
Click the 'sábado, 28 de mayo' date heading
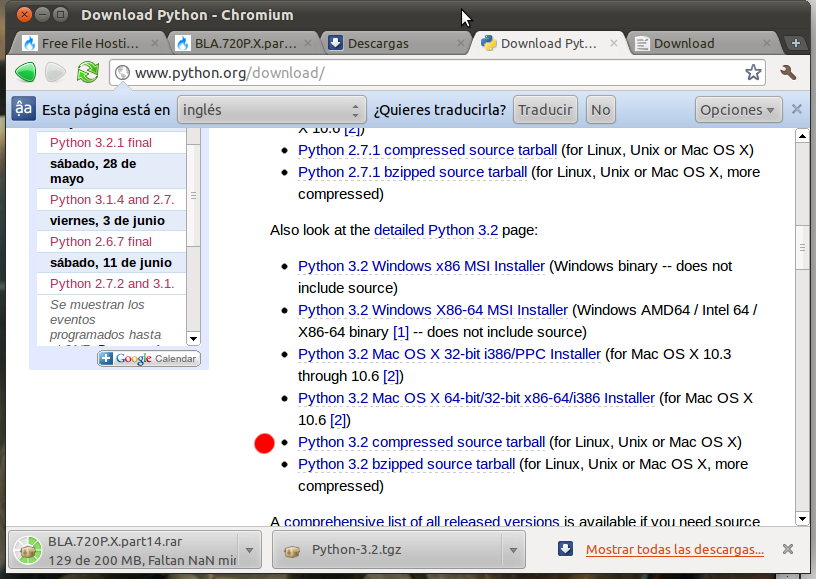coord(93,171)
